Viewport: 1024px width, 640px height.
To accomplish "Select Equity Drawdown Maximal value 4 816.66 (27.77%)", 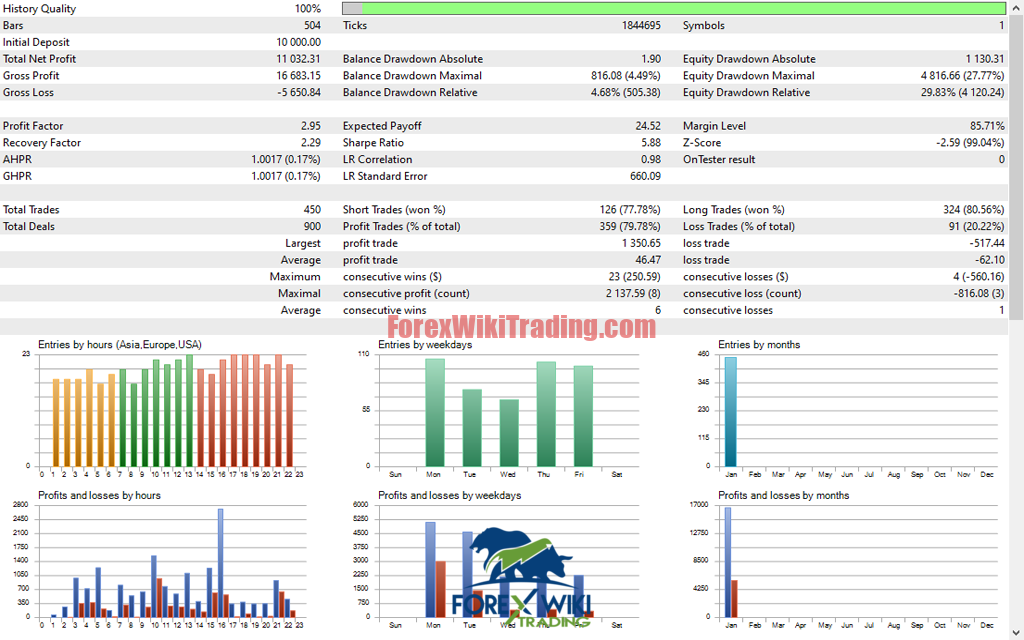I will click(963, 76).
